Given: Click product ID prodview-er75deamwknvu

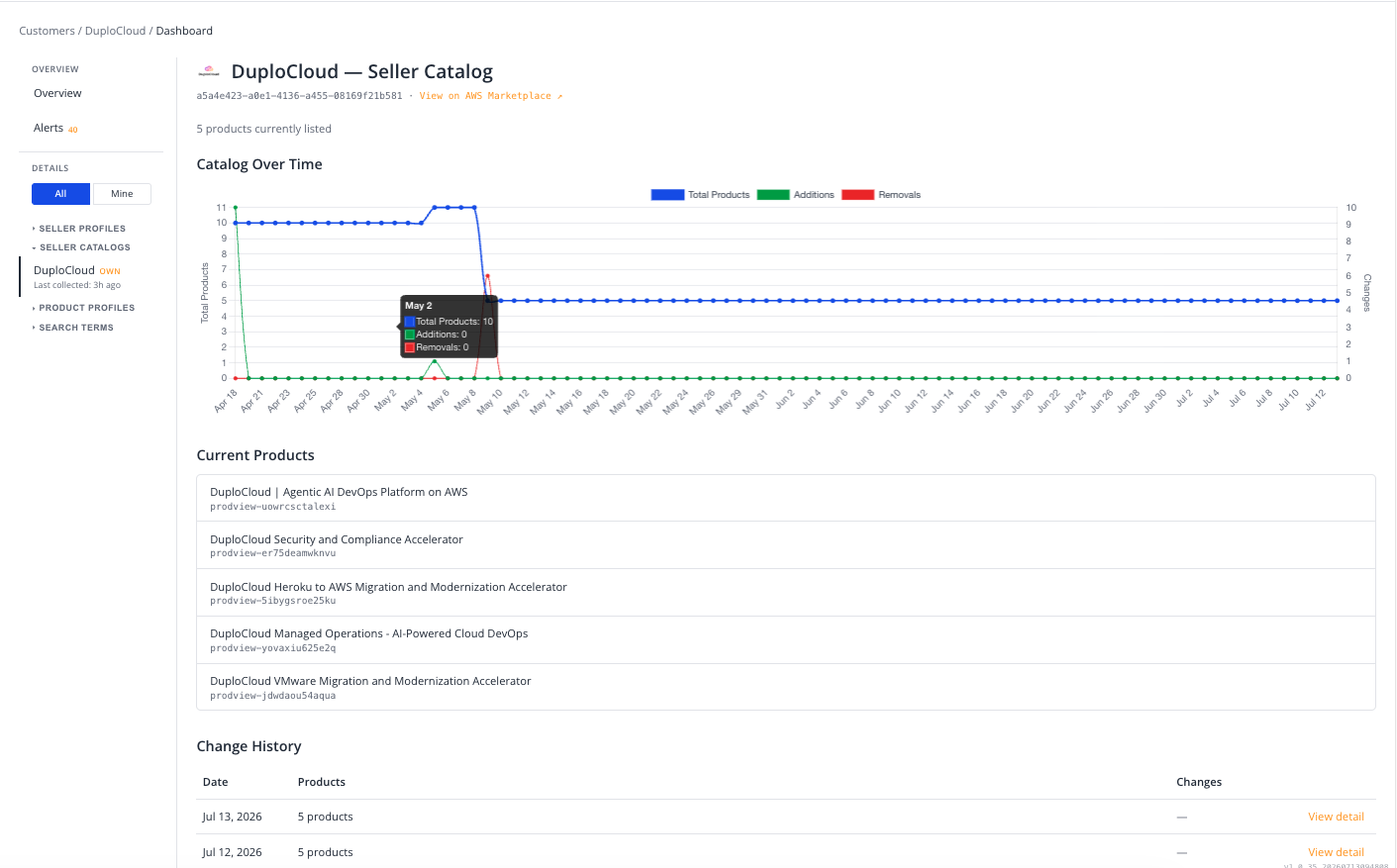Looking at the screenshot, I should 273,553.
